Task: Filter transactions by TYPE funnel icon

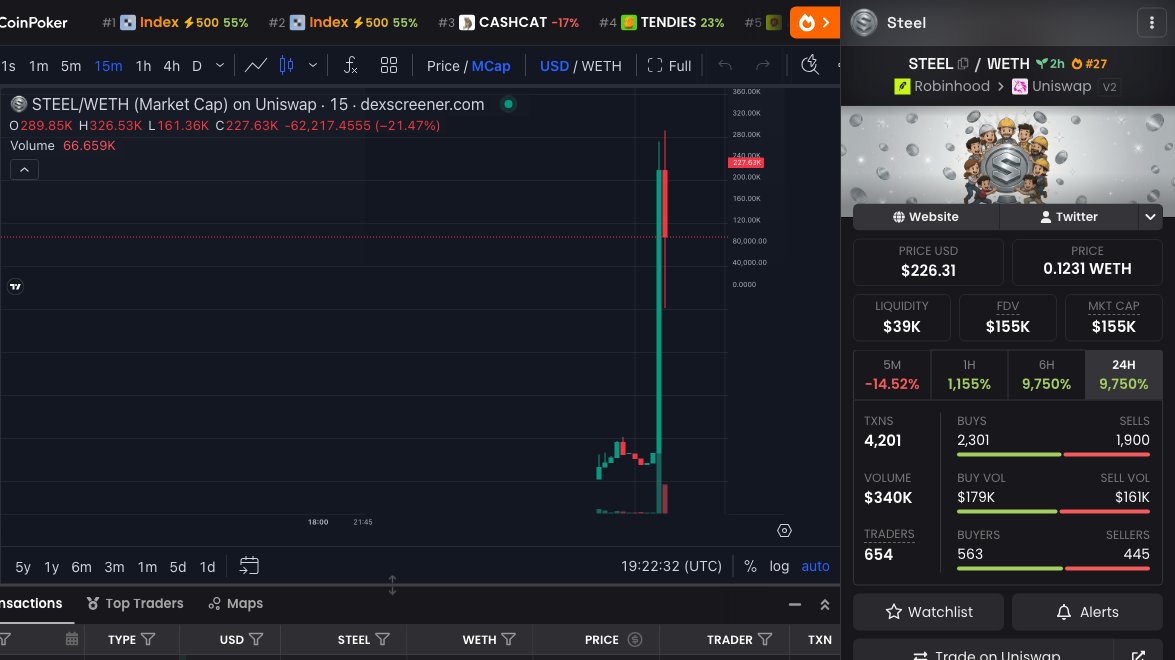Action: pos(148,639)
